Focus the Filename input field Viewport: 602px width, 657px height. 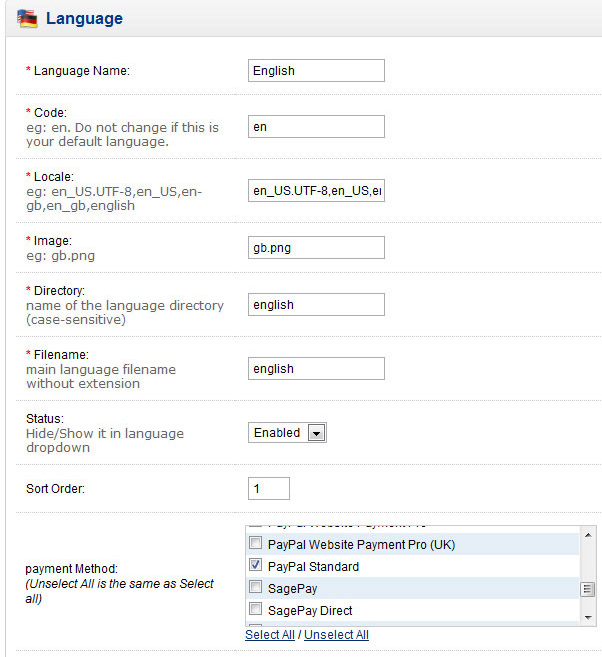click(x=316, y=369)
